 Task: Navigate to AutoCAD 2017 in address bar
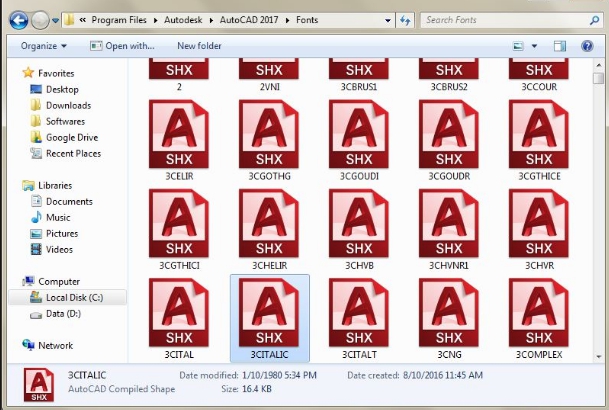[249, 20]
